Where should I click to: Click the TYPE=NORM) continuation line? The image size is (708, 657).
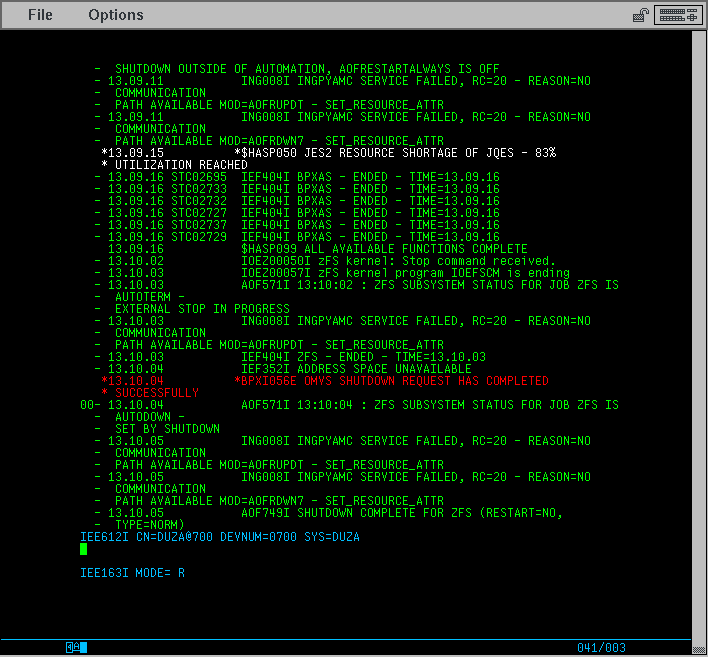click(140, 525)
